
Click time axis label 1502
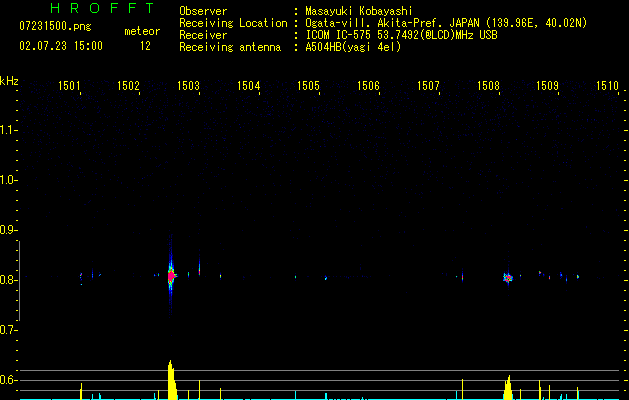[x=128, y=85]
